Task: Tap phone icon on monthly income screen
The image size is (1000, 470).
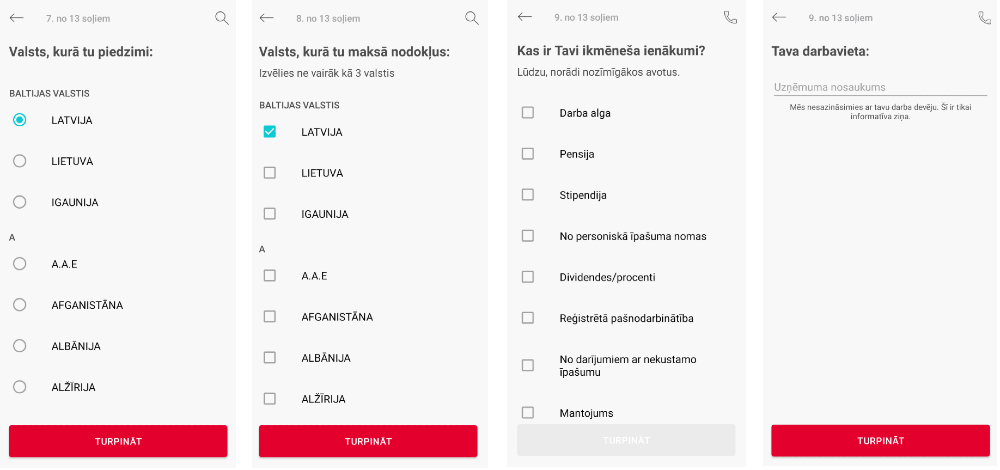Action: click(x=730, y=17)
